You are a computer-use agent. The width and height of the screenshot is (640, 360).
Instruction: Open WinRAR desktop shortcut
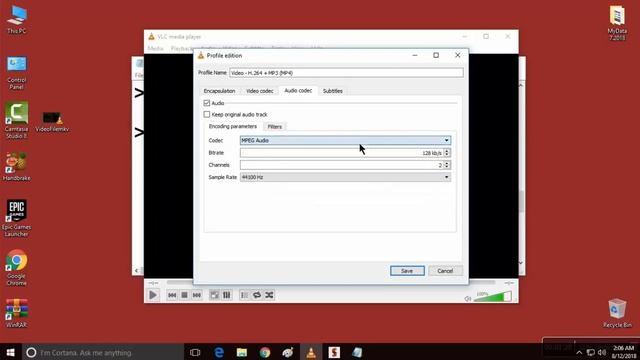[17, 313]
